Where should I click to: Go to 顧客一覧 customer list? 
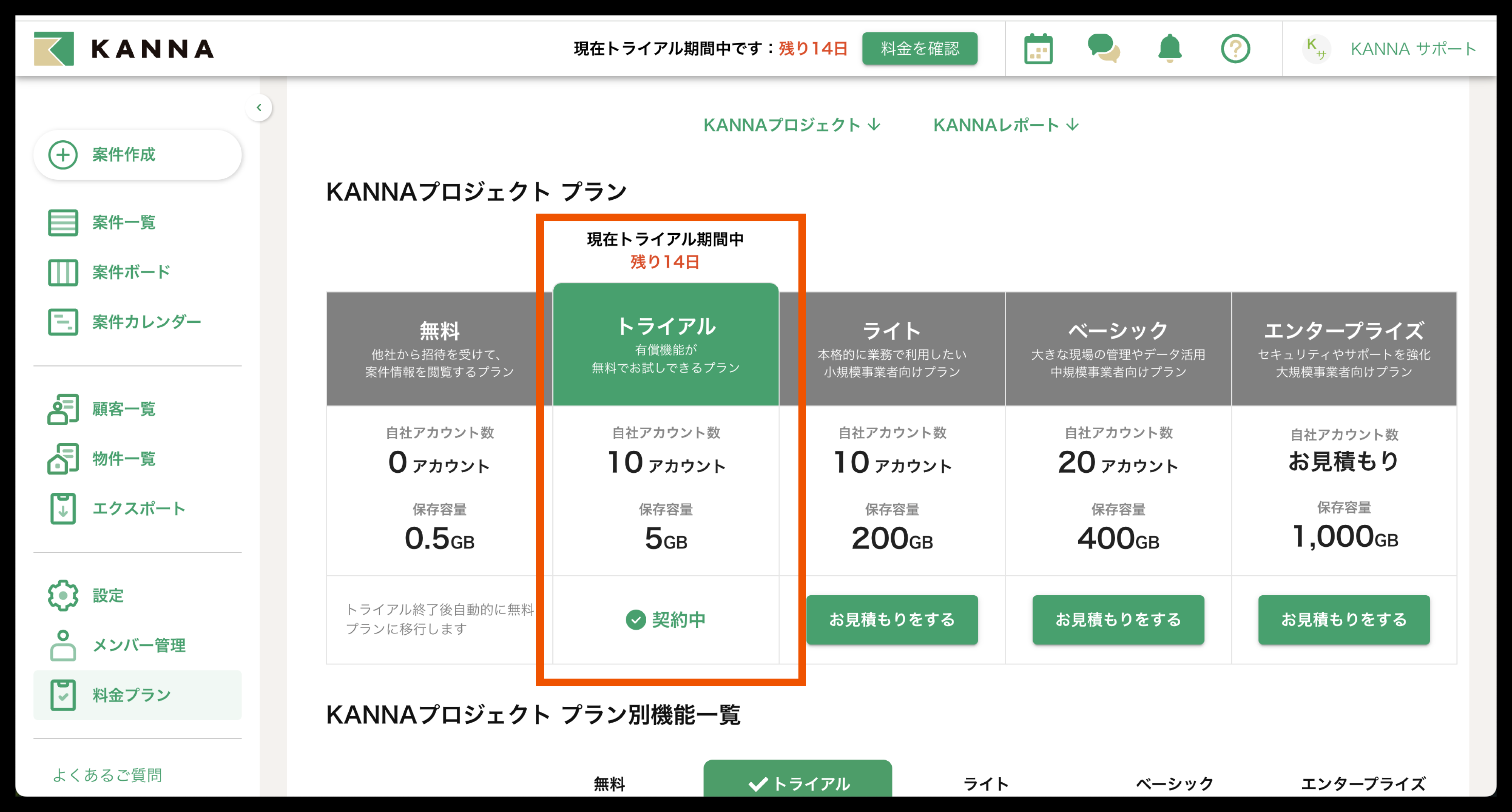(123, 409)
